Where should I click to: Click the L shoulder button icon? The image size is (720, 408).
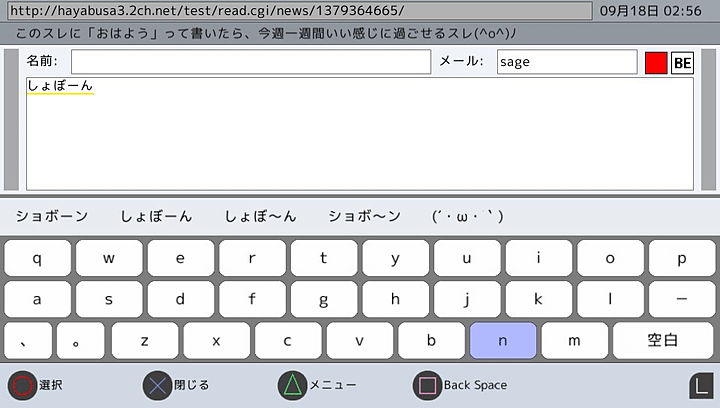[x=701, y=386]
